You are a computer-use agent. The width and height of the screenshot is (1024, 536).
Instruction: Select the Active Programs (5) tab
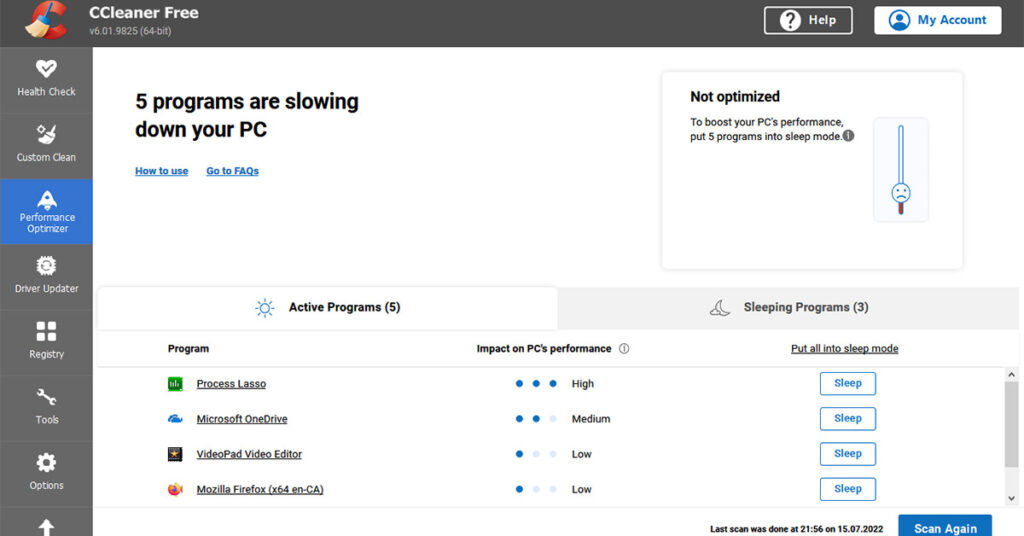click(x=328, y=308)
